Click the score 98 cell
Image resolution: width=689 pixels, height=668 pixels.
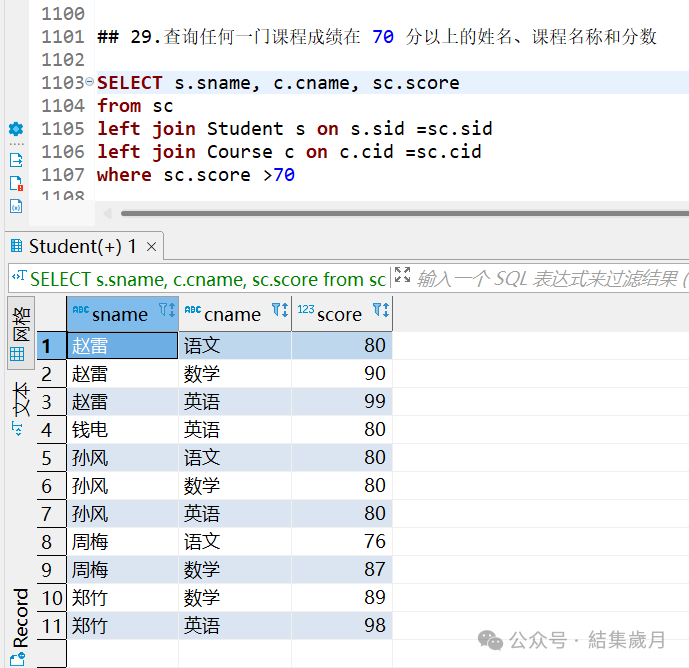click(x=342, y=626)
